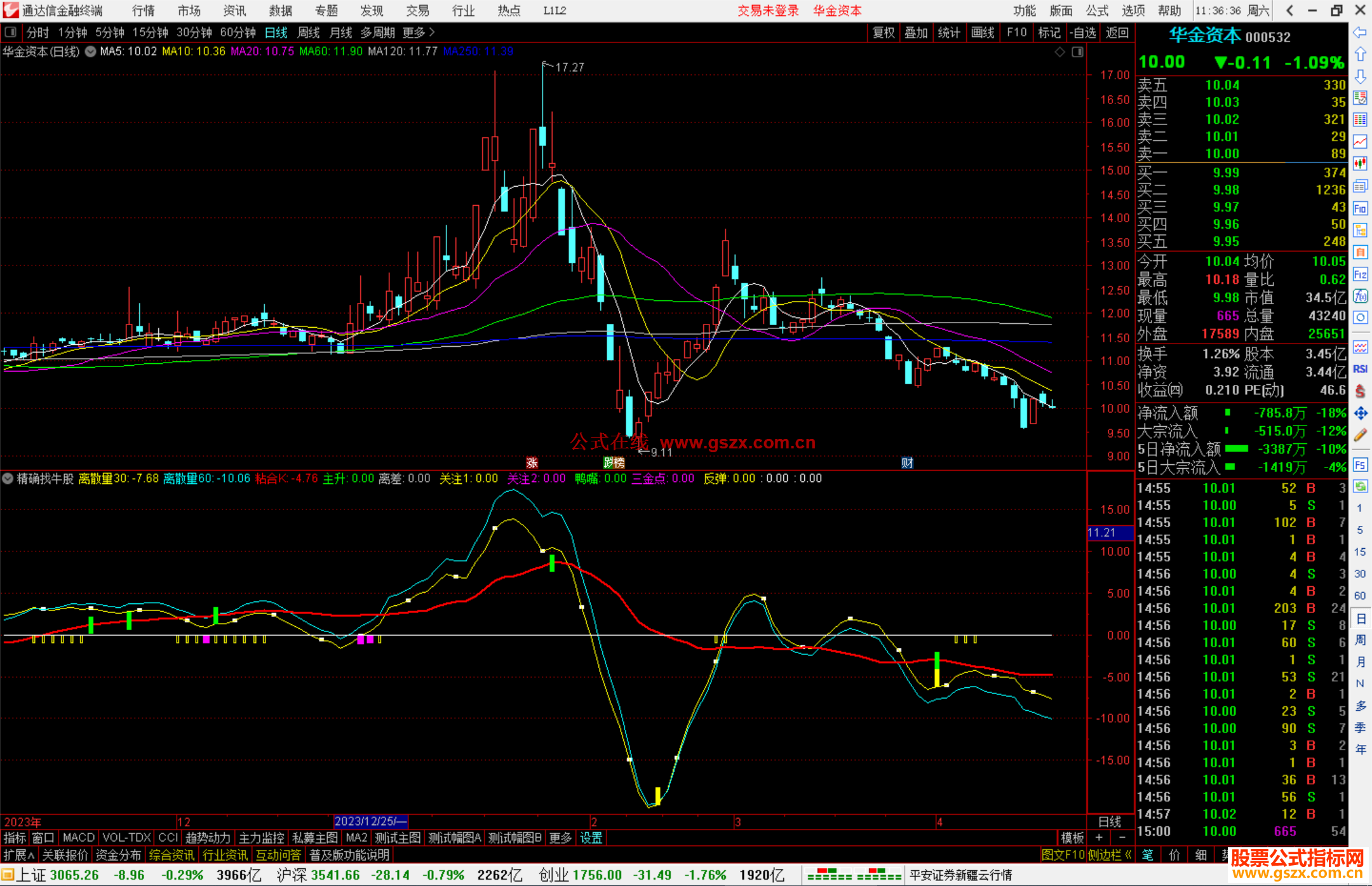Expand the 扩展 panel at bottom left
This screenshot has width=1372, height=886.
(19, 855)
